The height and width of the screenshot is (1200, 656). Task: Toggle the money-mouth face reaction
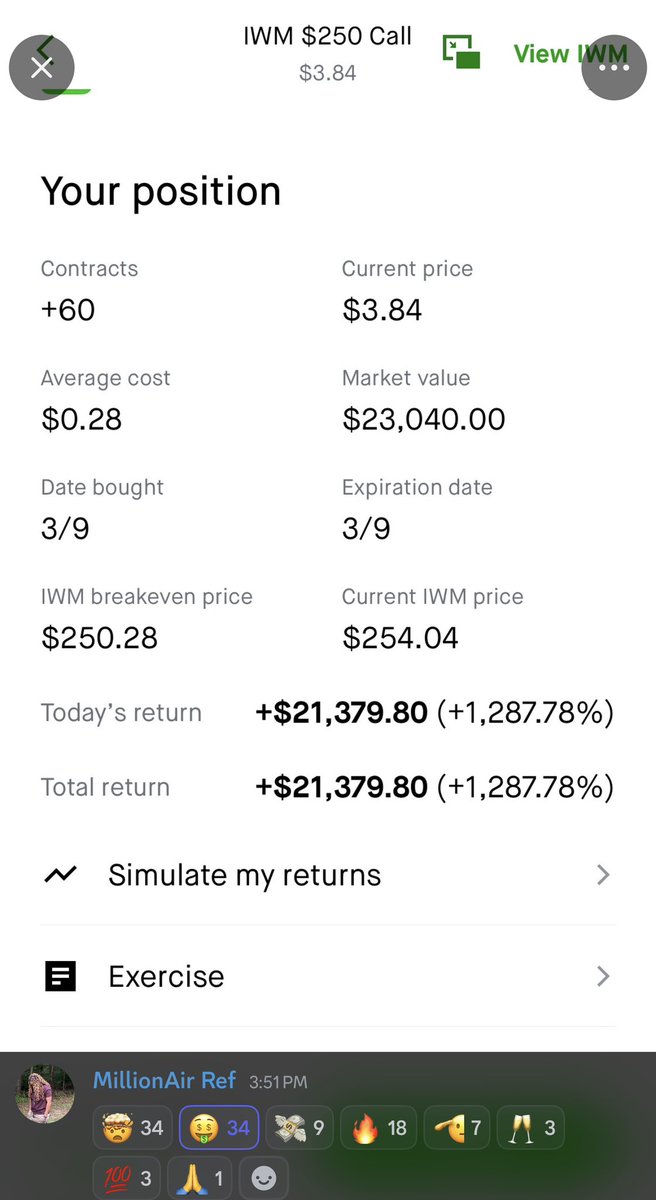(x=219, y=1128)
